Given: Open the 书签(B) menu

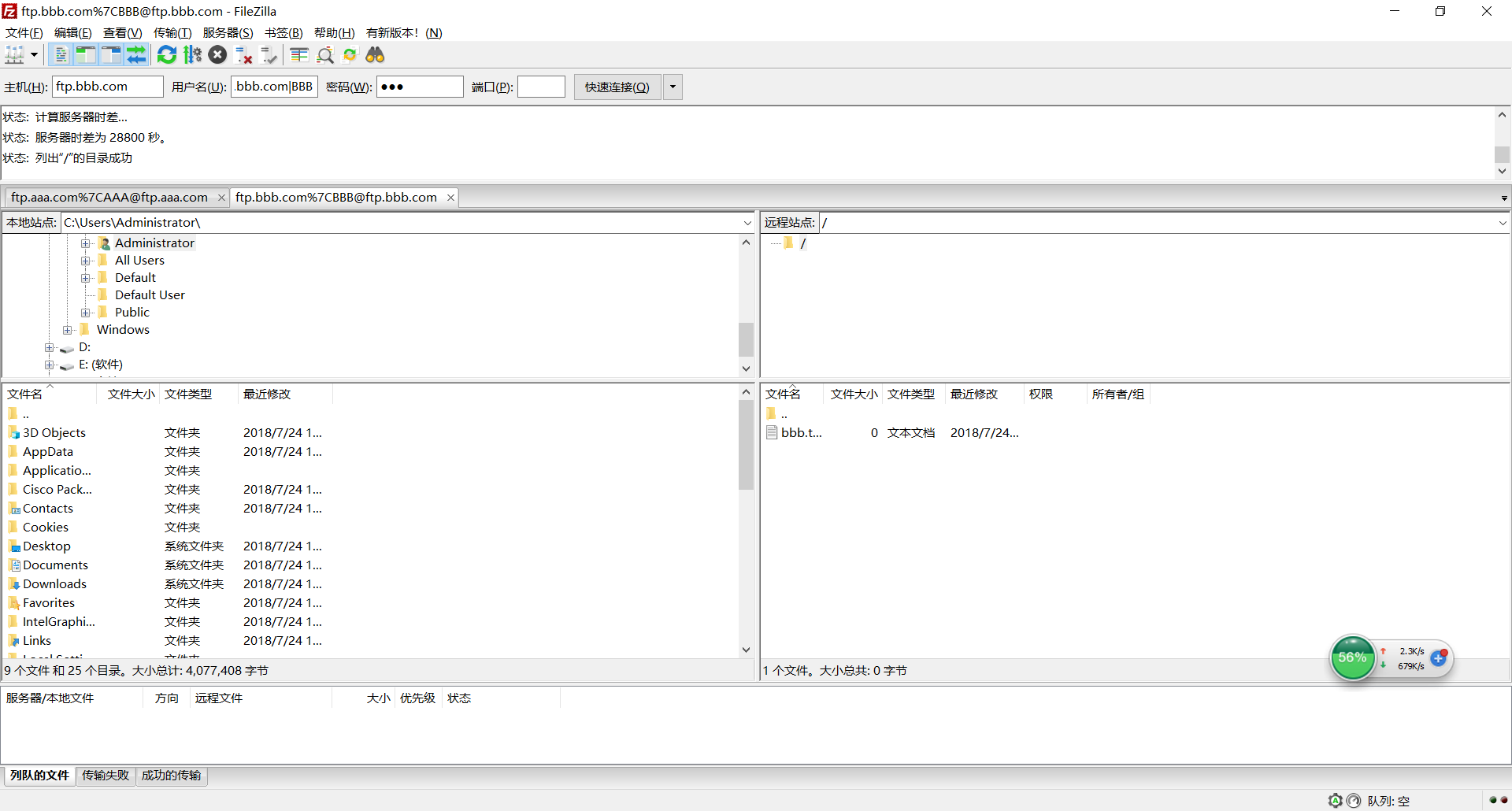Looking at the screenshot, I should point(284,33).
